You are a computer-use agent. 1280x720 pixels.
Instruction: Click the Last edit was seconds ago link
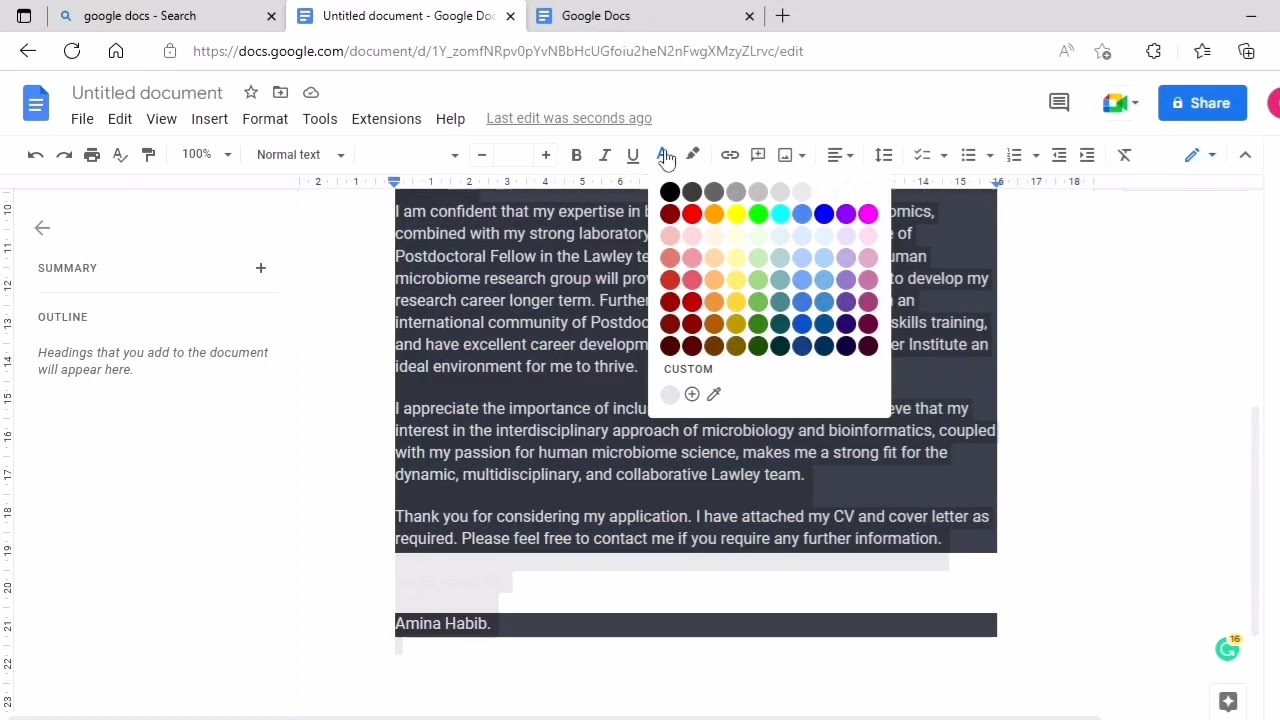(568, 118)
